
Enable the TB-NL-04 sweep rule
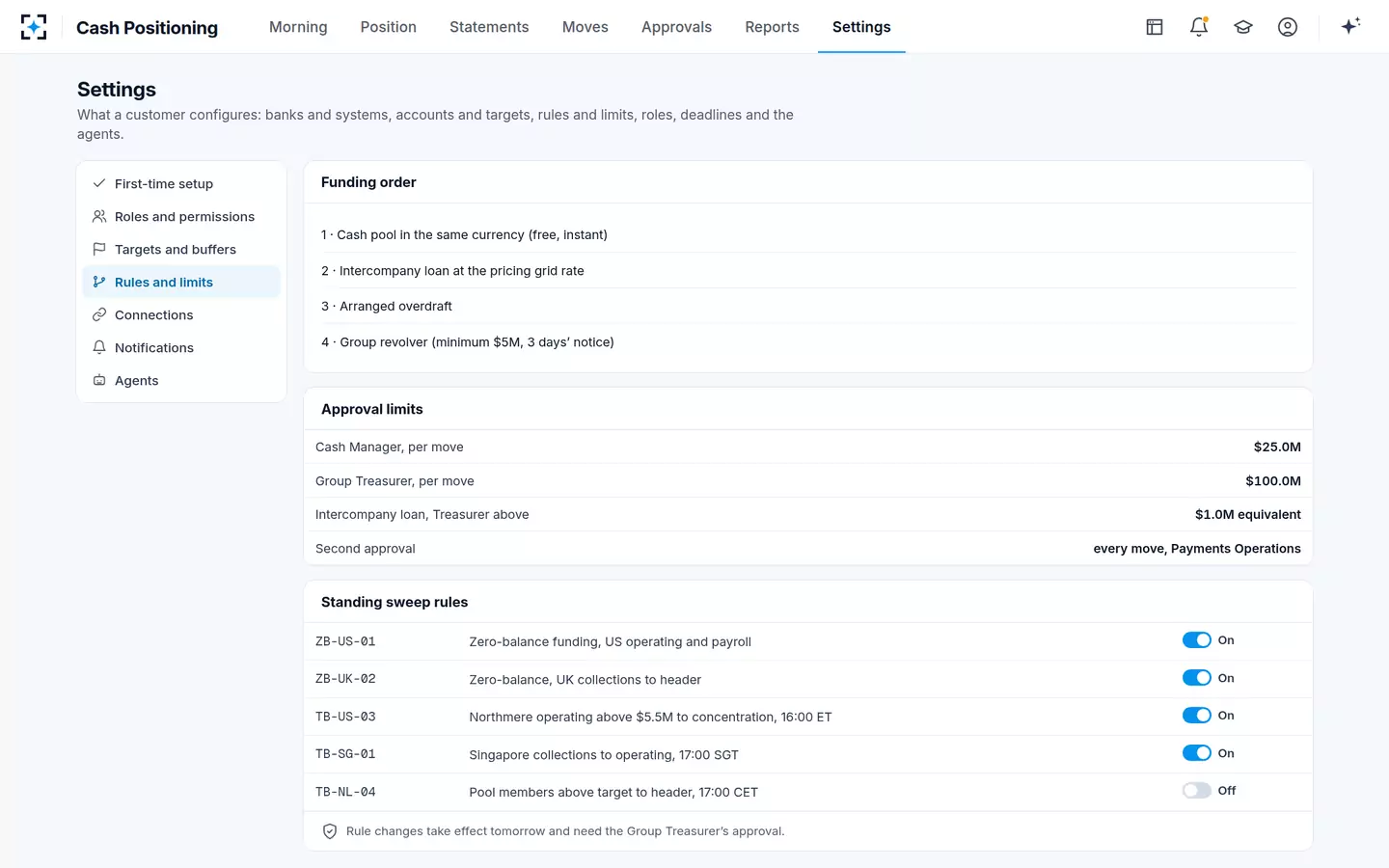1197,791
